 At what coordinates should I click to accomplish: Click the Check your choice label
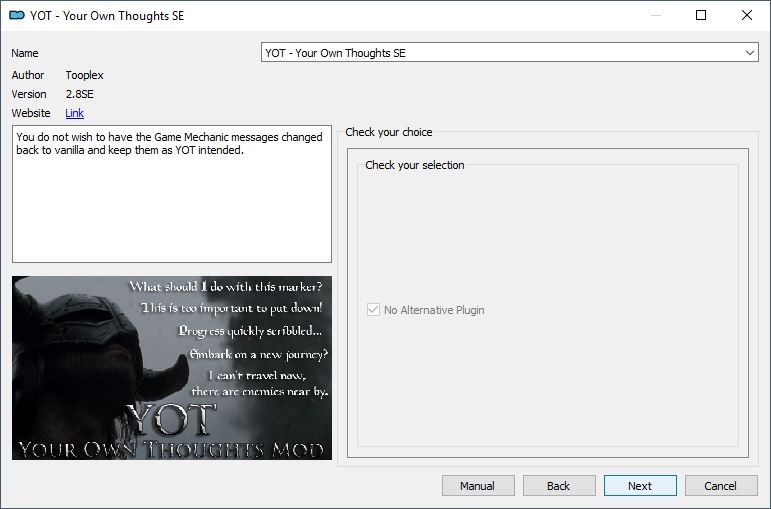coord(389,132)
